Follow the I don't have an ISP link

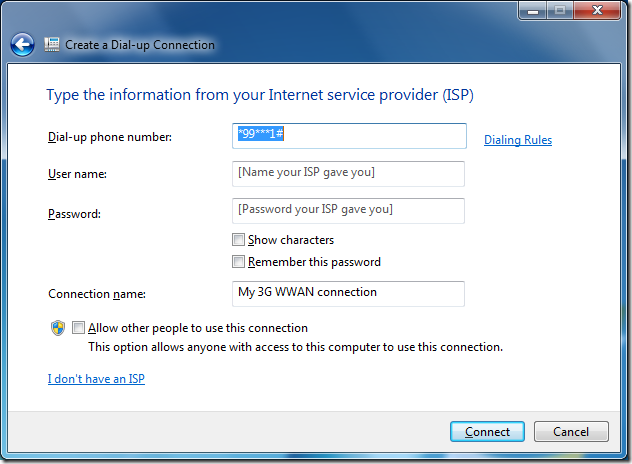96,379
